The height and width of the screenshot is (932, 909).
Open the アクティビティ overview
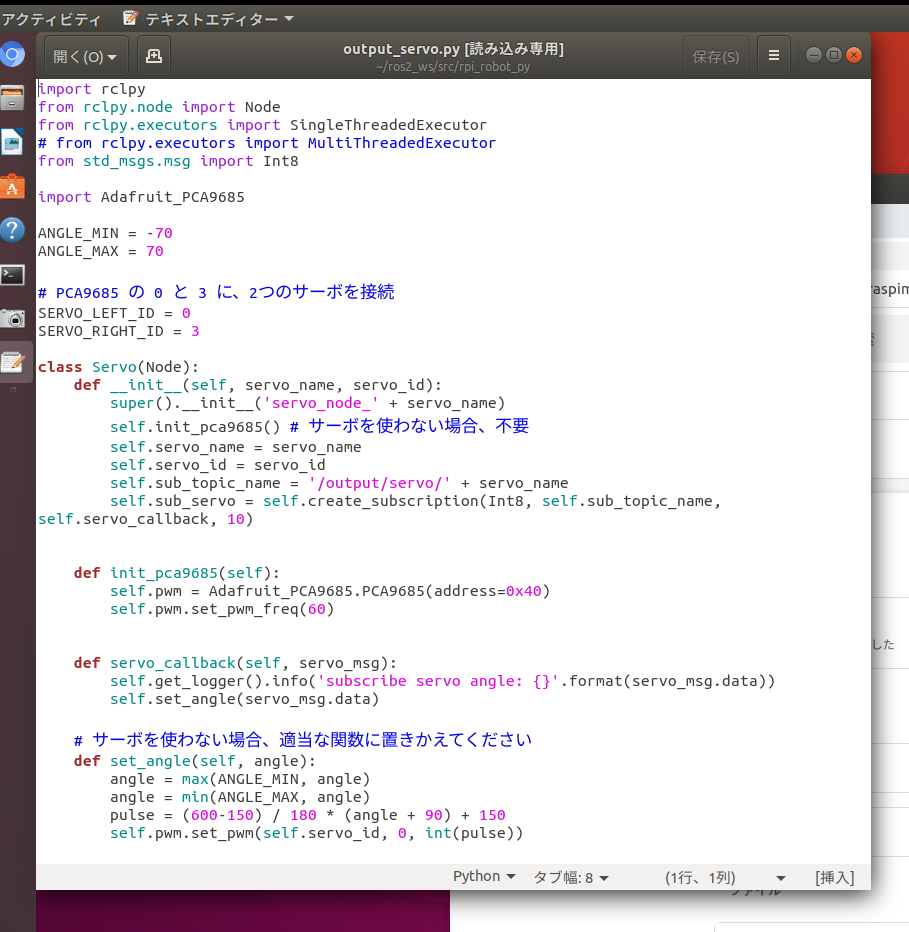[x=51, y=20]
